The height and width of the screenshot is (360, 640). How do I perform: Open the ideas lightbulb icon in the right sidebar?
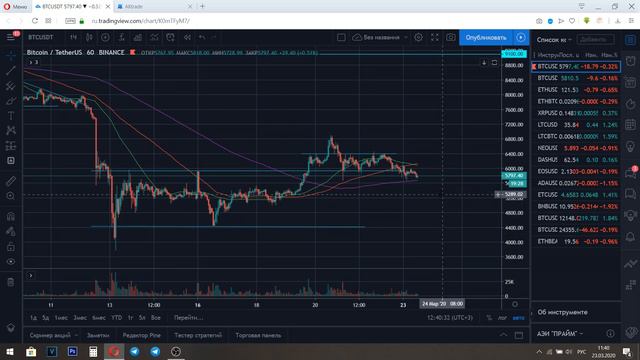631,147
